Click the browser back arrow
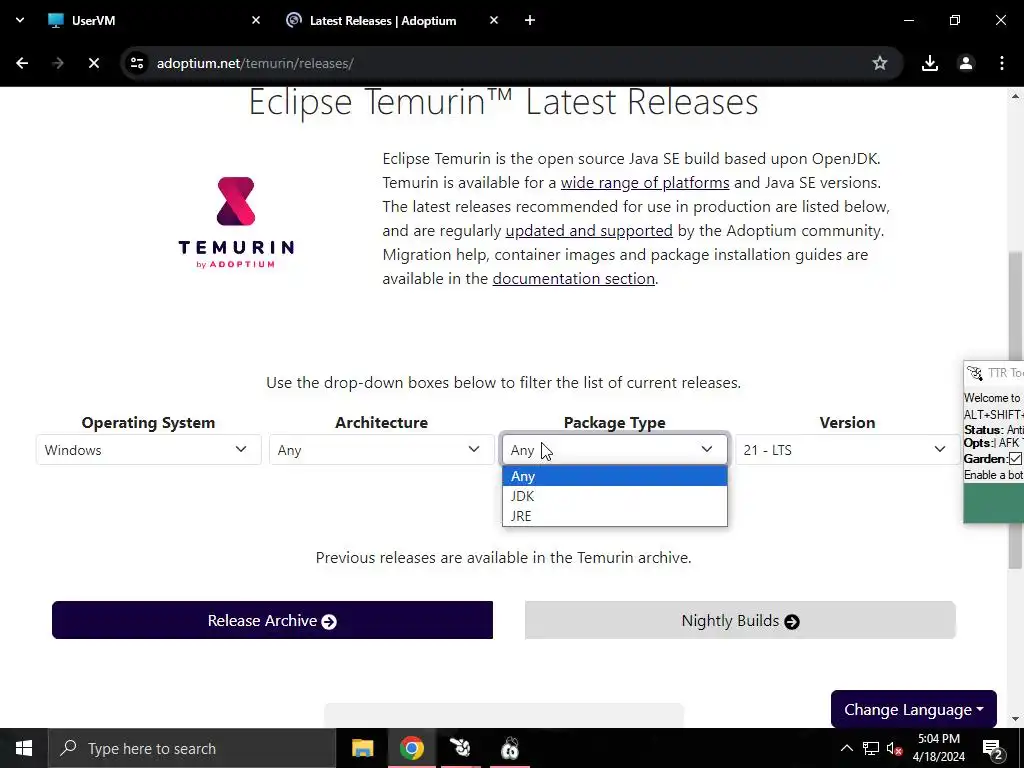 coord(22,63)
